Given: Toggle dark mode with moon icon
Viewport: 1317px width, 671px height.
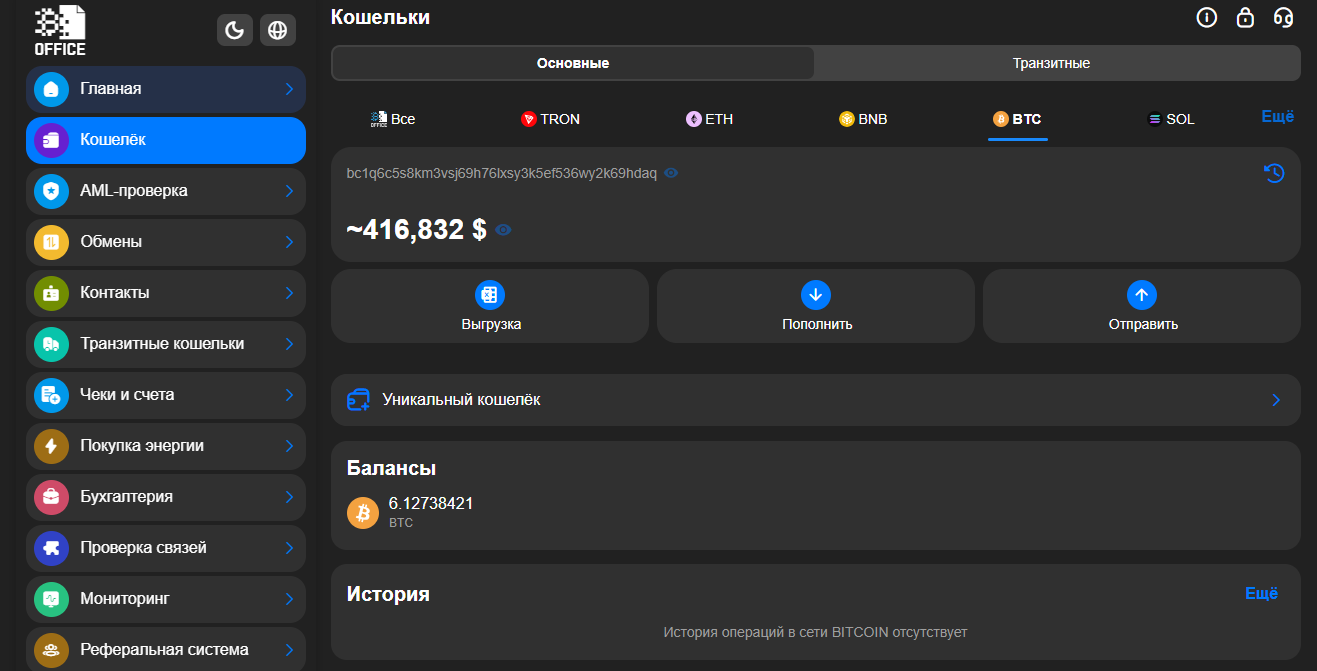Looking at the screenshot, I should [x=235, y=30].
